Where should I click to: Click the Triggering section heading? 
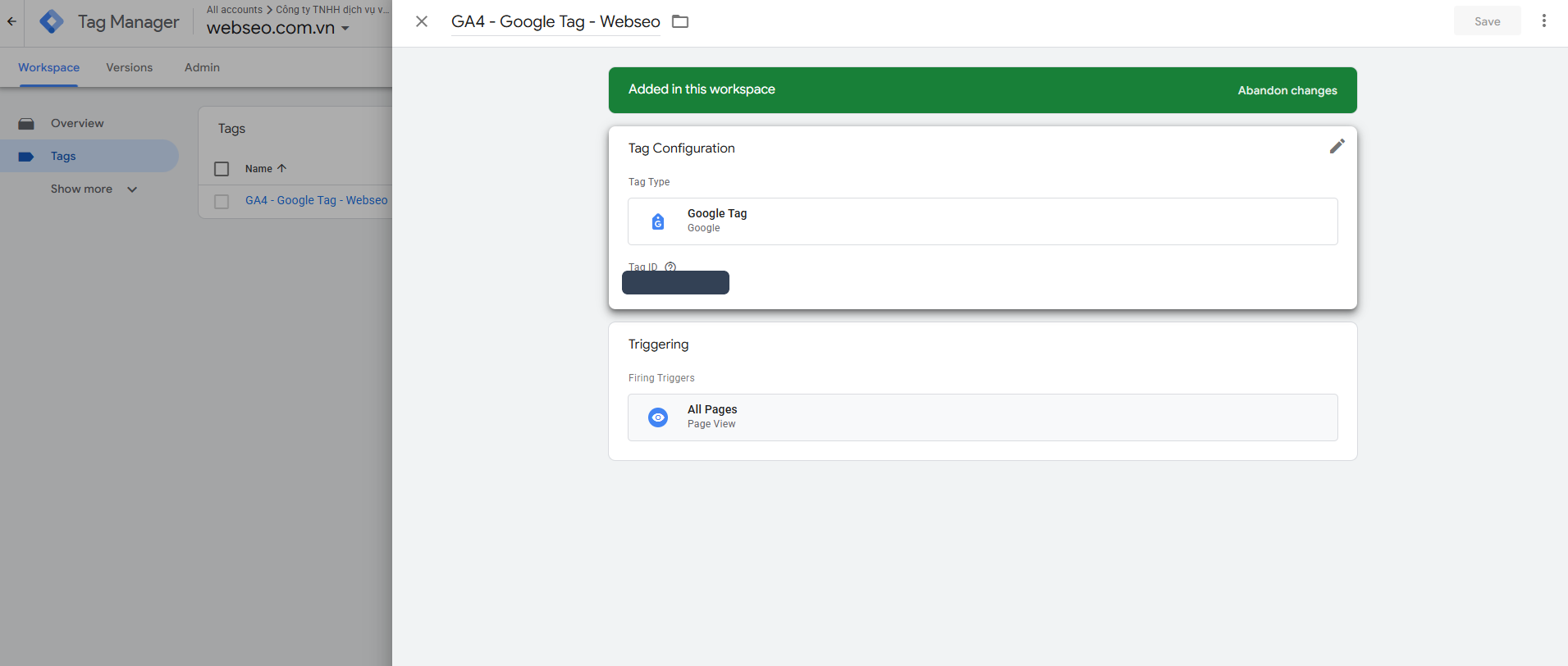pyautogui.click(x=658, y=344)
